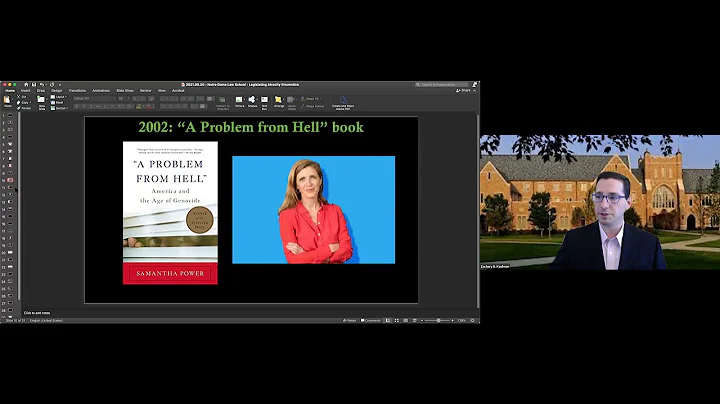The height and width of the screenshot is (404, 720).
Task: Click the account icon beside the search field
Action: tap(474, 84)
